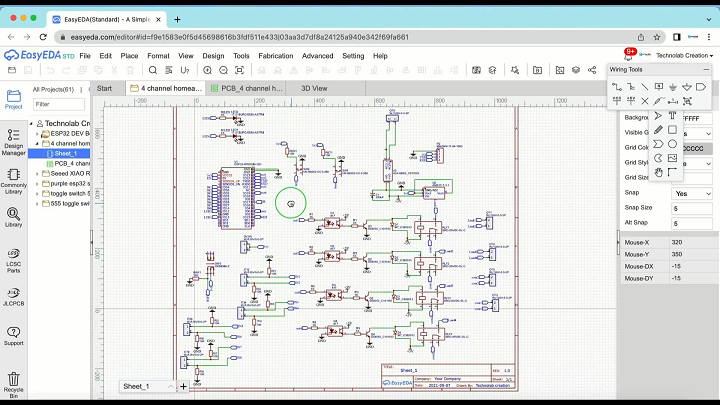720x405 pixels.
Task: Open the Library search panel
Action: pyautogui.click(x=13, y=217)
